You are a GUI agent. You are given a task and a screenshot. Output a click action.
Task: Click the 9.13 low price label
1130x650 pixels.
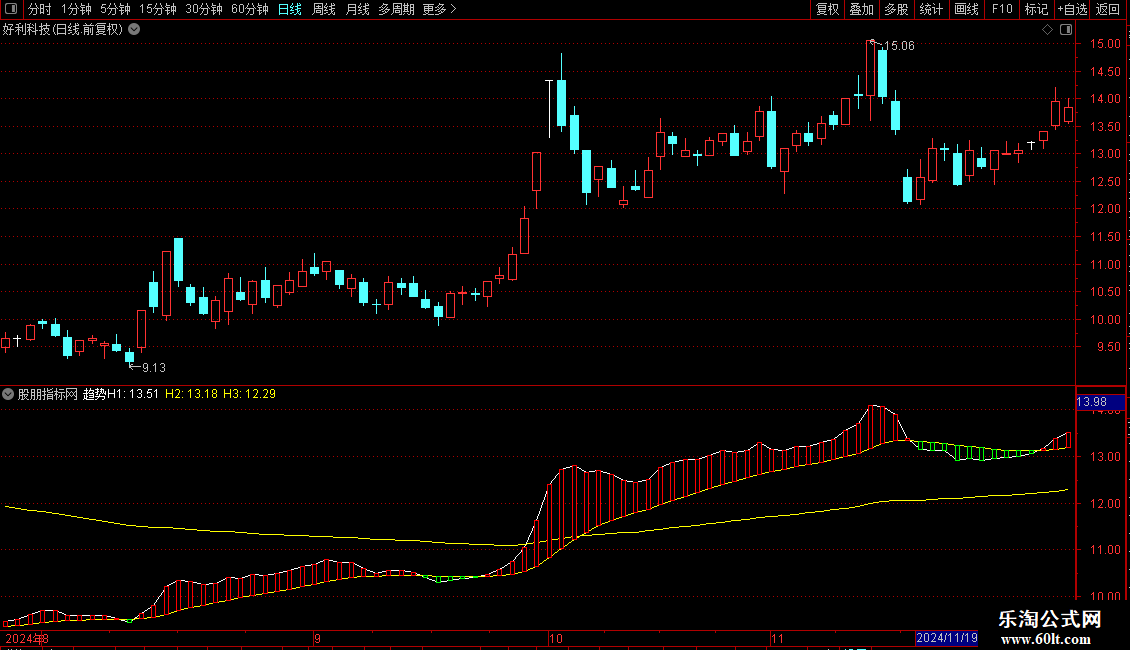click(x=154, y=368)
